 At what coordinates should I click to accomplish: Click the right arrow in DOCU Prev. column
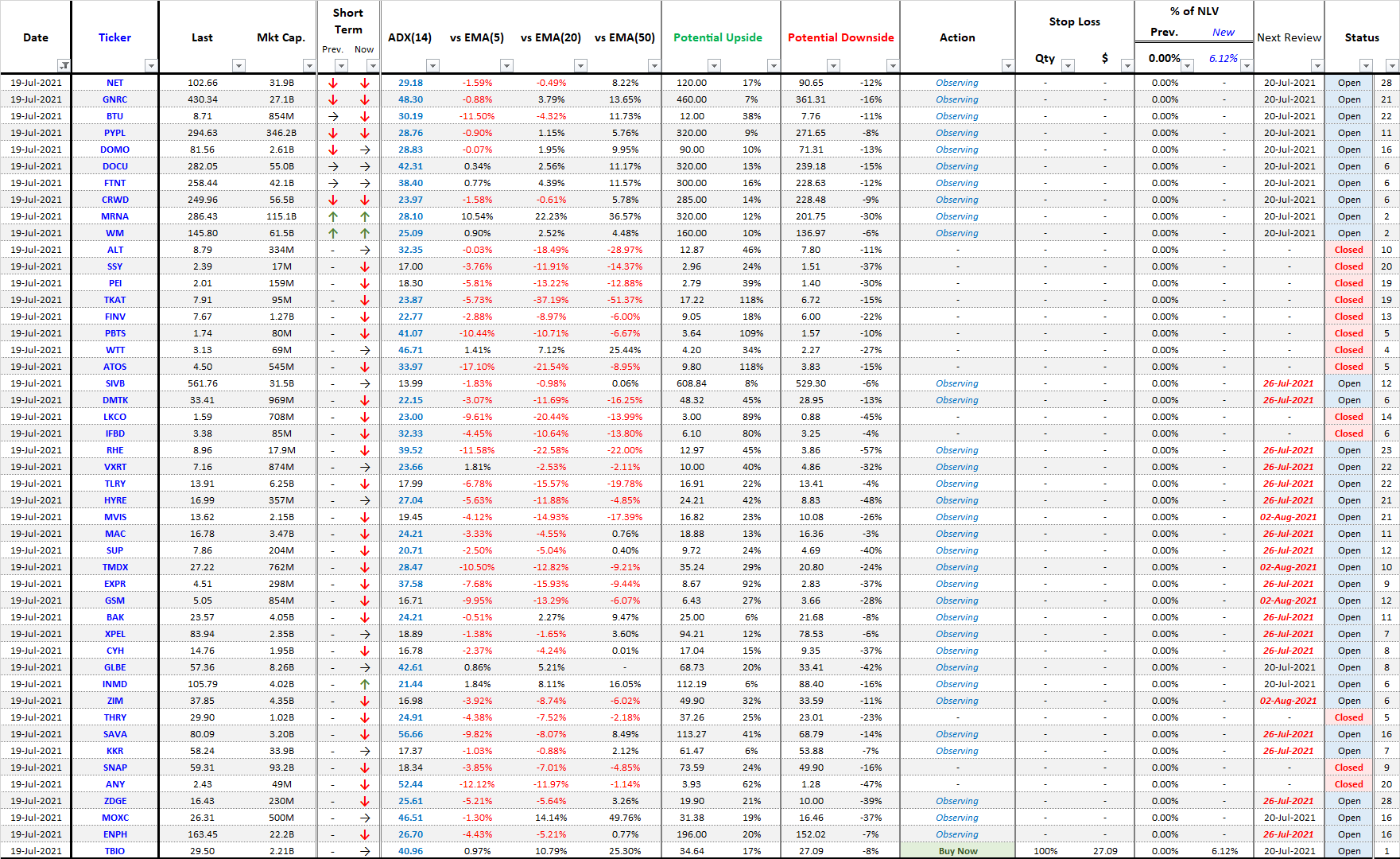(333, 166)
